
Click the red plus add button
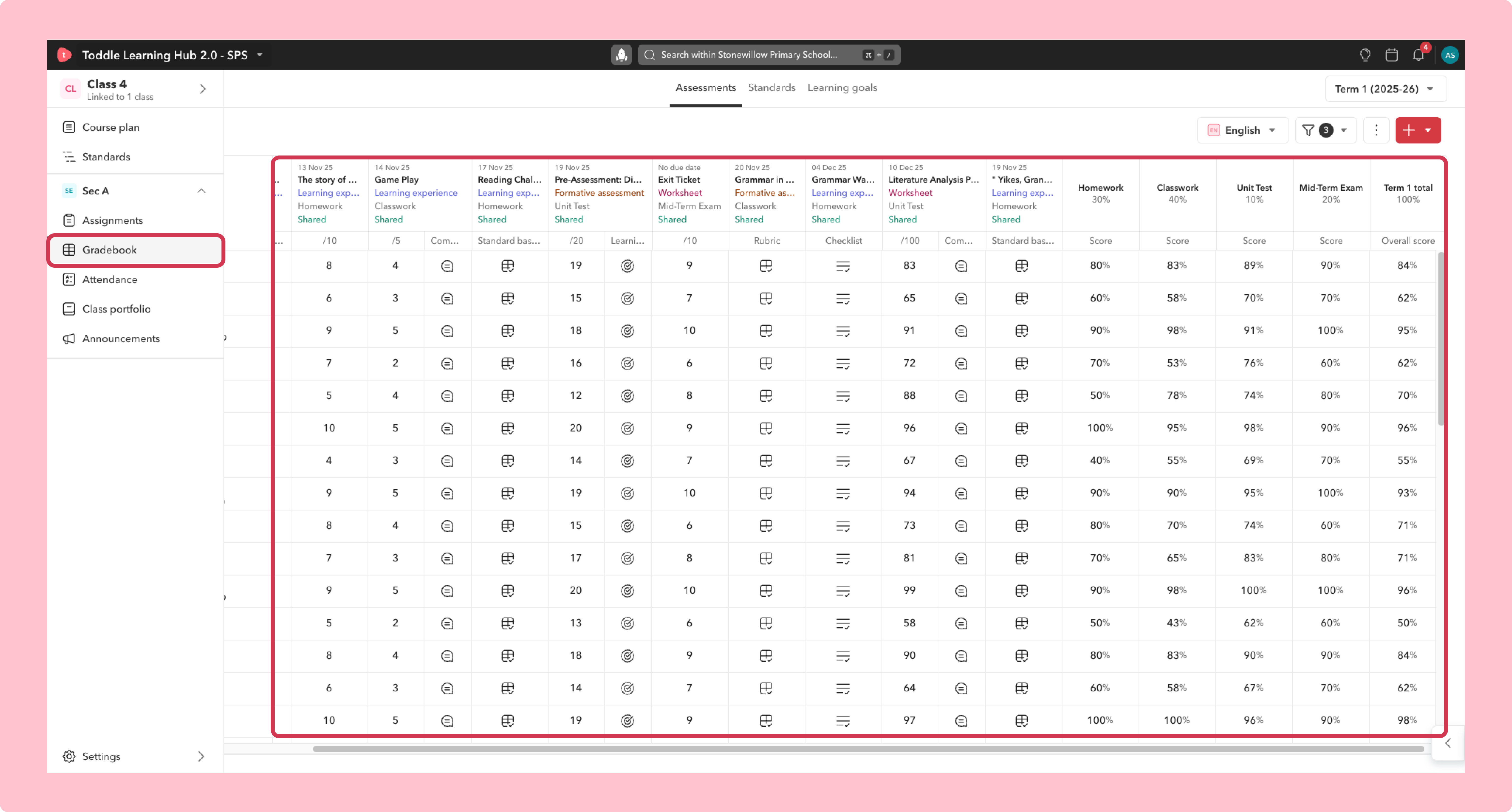(x=1408, y=130)
